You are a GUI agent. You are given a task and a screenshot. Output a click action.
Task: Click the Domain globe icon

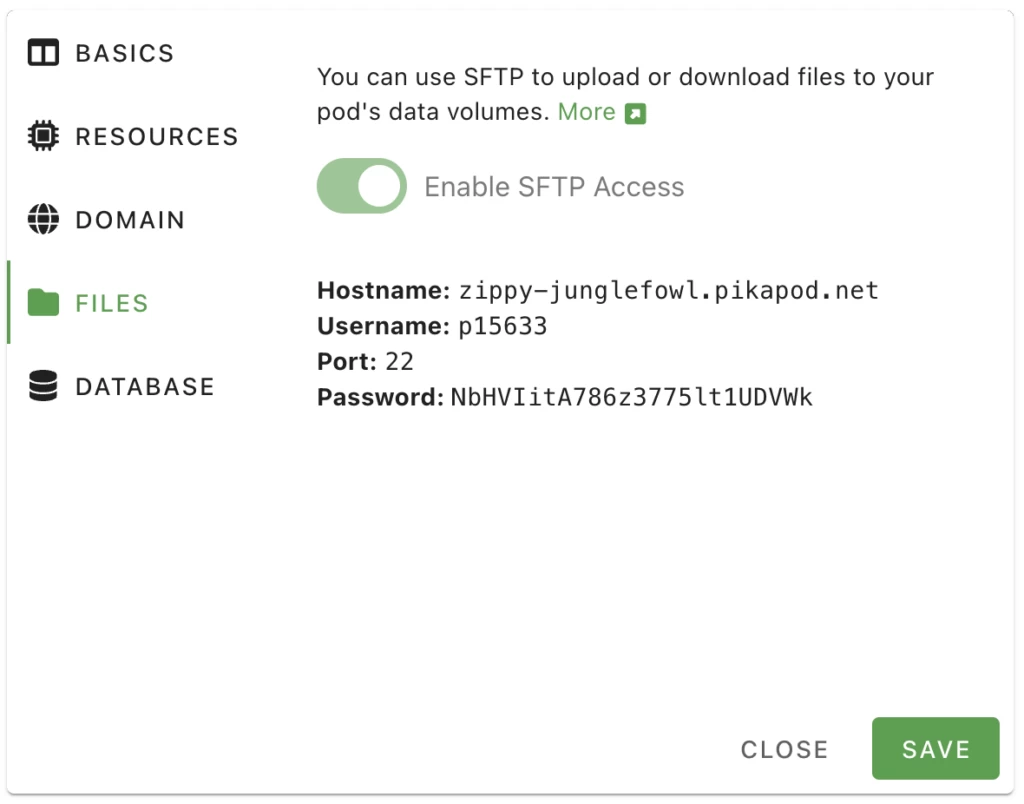[42, 220]
